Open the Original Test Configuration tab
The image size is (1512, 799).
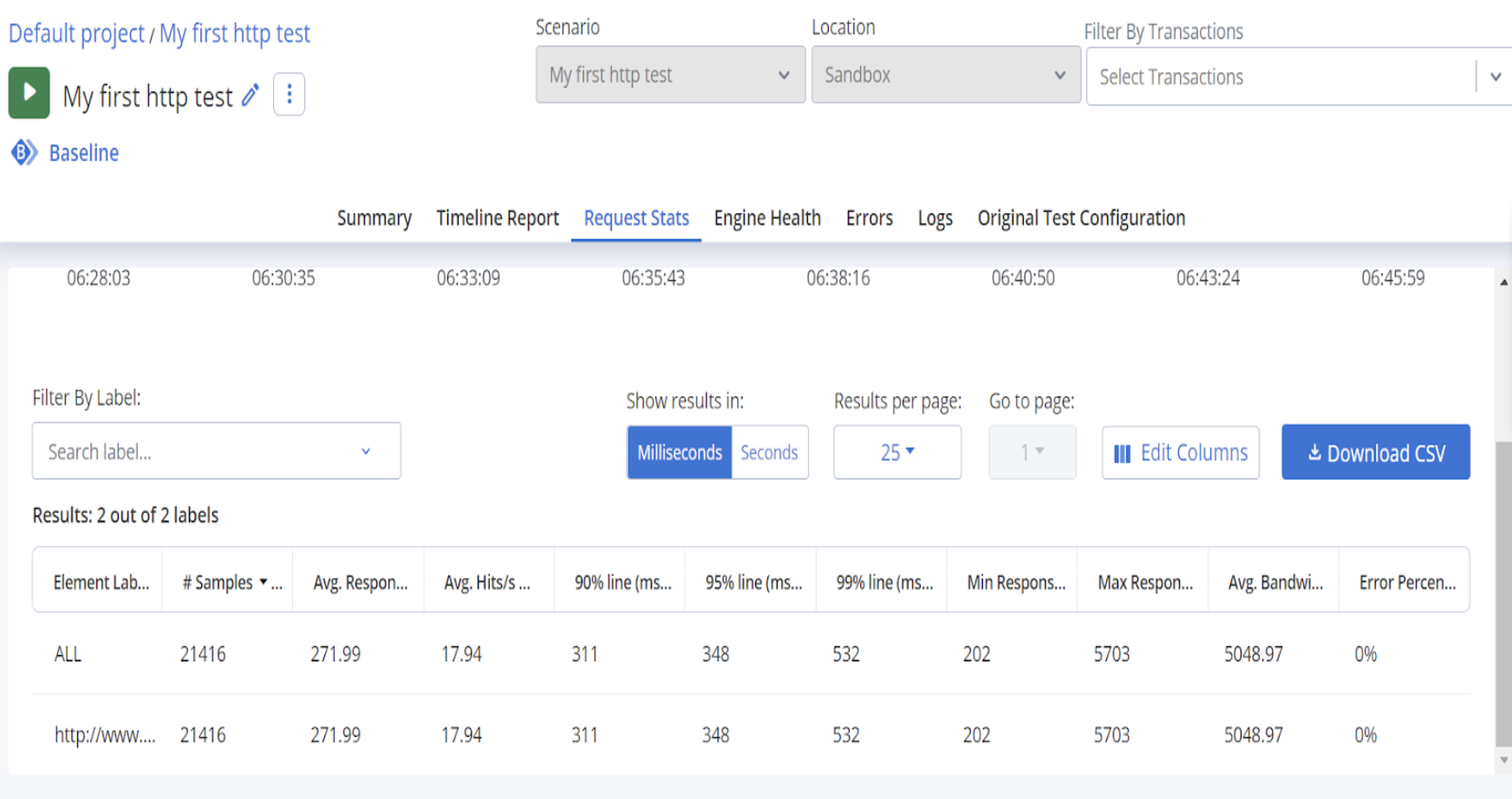point(1081,218)
